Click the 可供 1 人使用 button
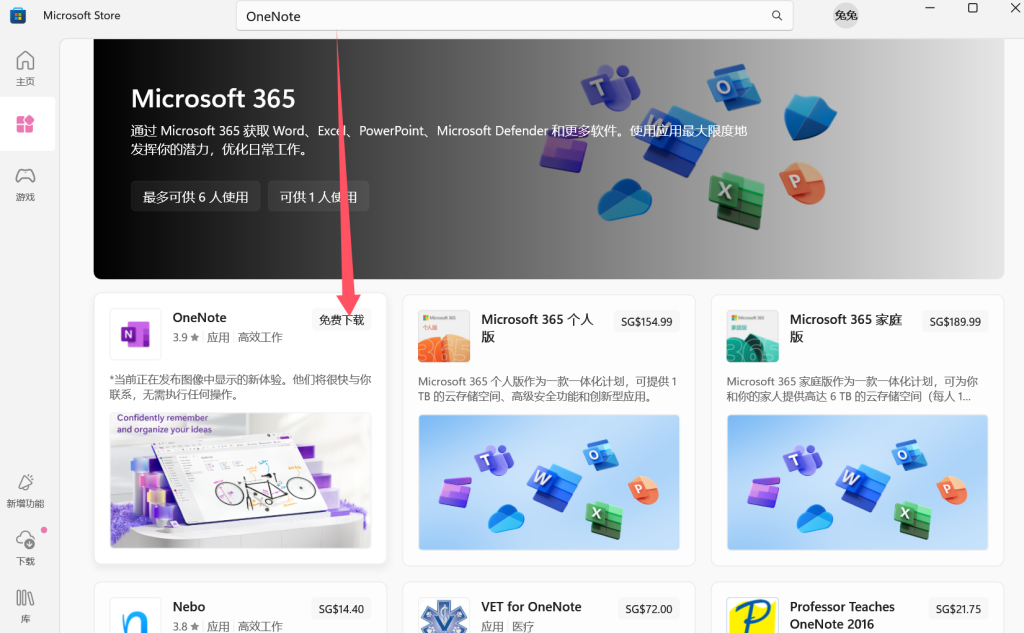 [318, 197]
